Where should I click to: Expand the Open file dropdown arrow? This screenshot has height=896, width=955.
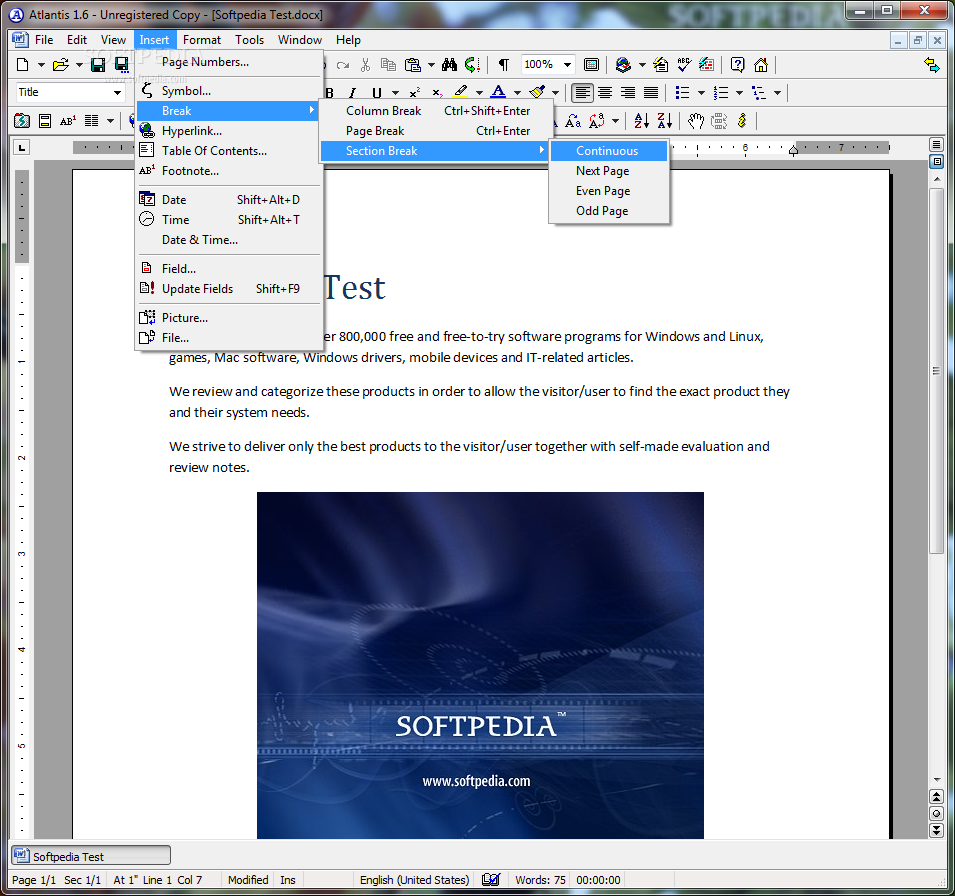pos(79,65)
